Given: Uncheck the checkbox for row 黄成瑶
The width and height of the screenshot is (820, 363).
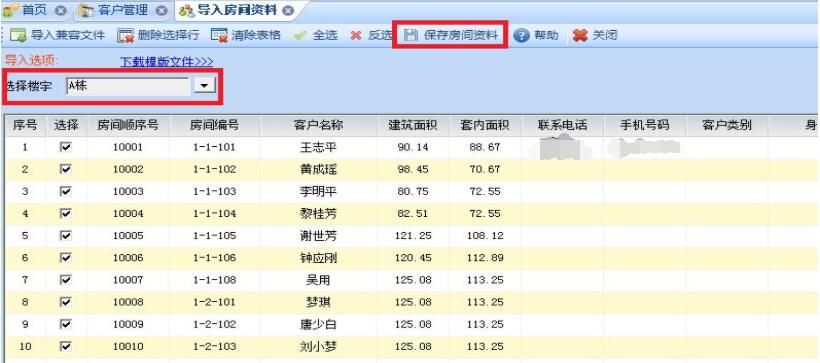Looking at the screenshot, I should click(x=66, y=169).
